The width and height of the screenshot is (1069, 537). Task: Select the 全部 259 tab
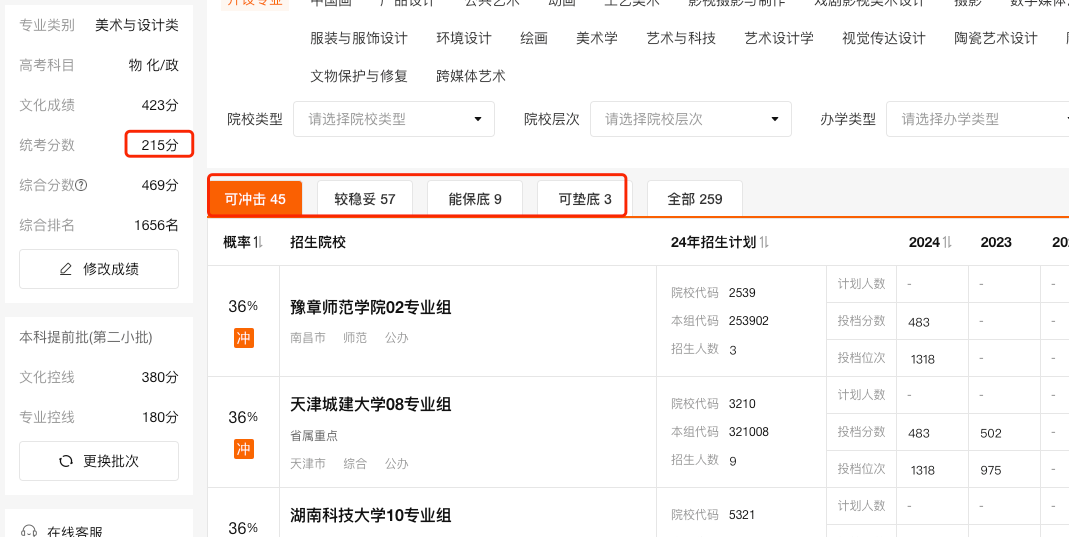pos(695,199)
